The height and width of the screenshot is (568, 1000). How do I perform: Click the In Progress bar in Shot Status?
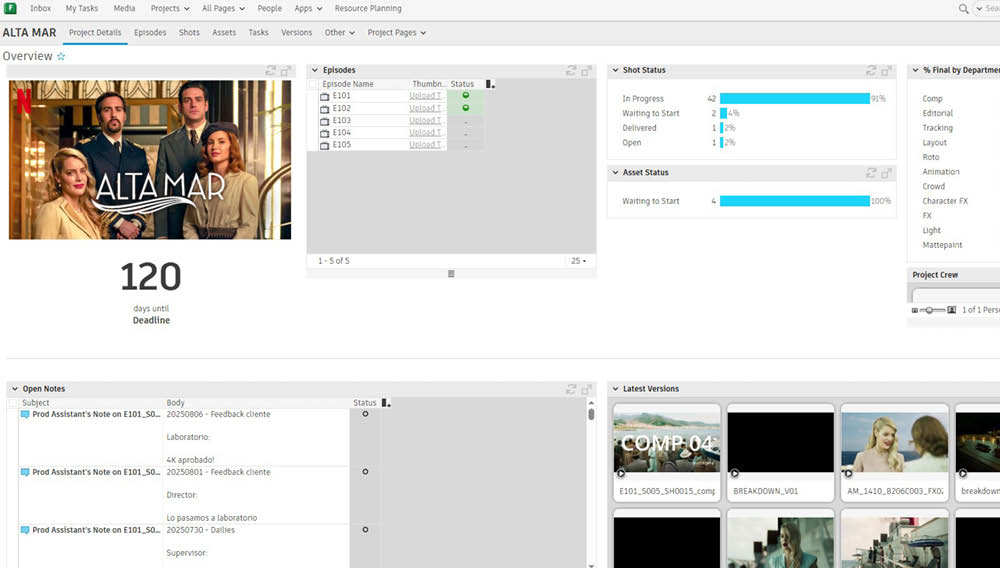(794, 99)
